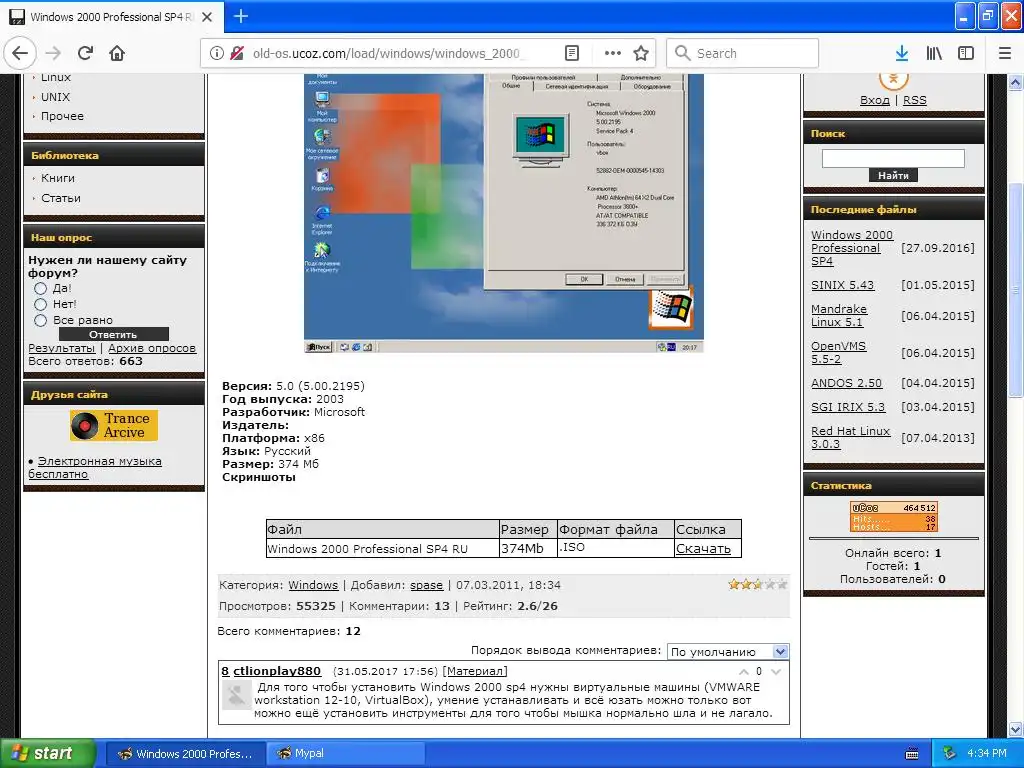The width and height of the screenshot is (1024, 768).
Task: Open uploader spase's profile link
Action: point(426,585)
